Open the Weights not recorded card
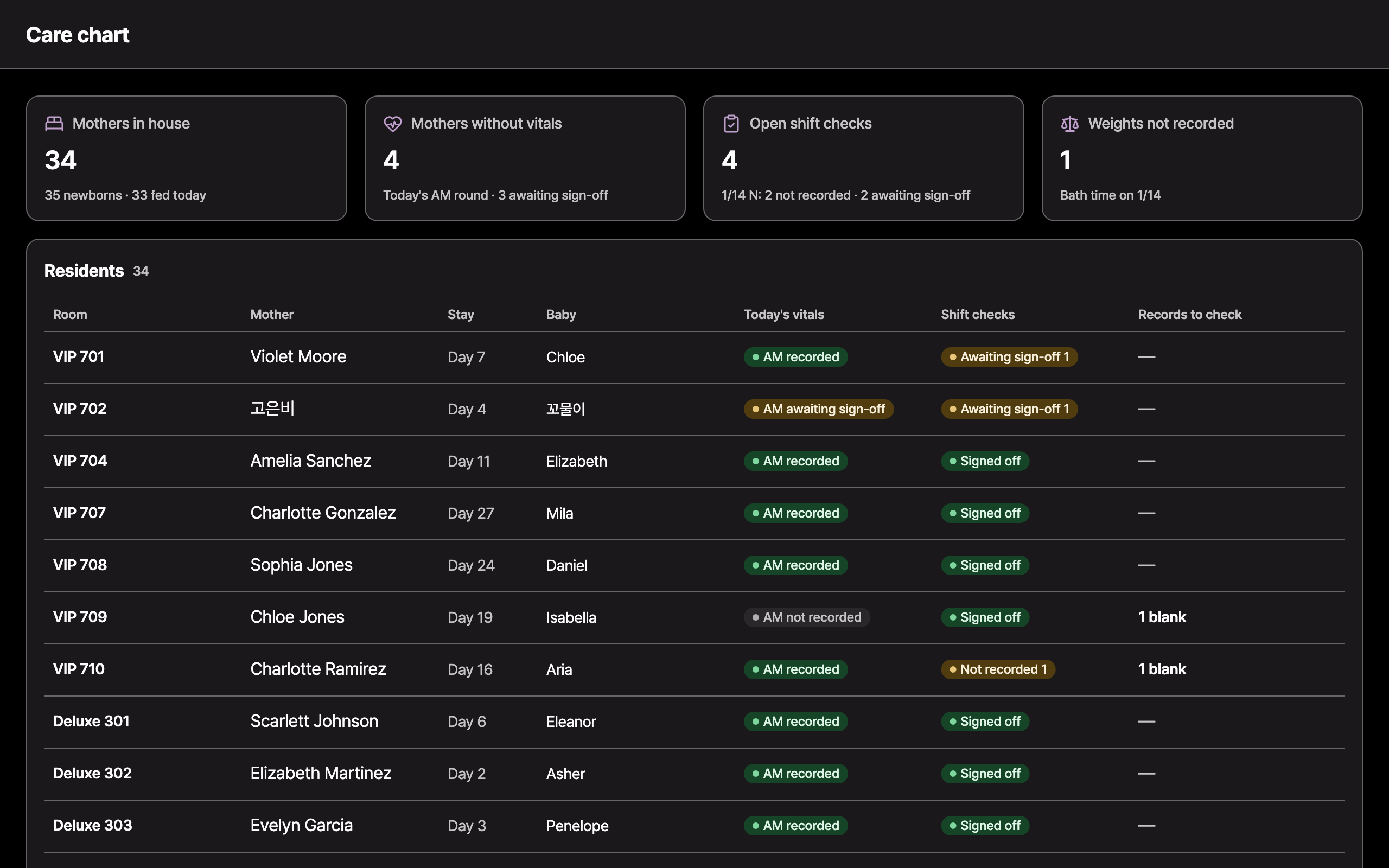Screen dimensions: 1389x868 [x=1202, y=158]
